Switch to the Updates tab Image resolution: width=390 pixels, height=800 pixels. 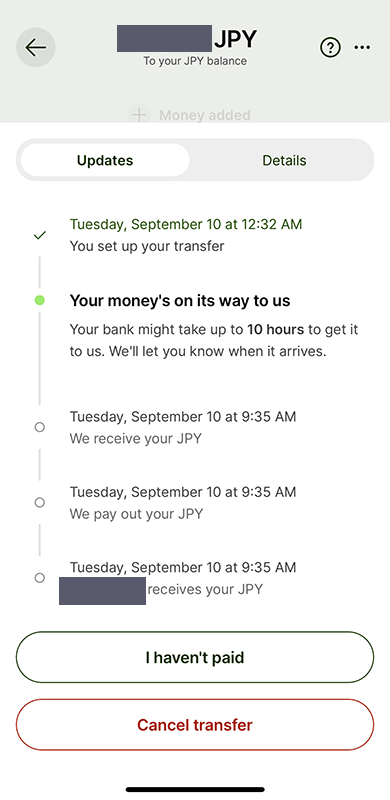click(x=105, y=160)
